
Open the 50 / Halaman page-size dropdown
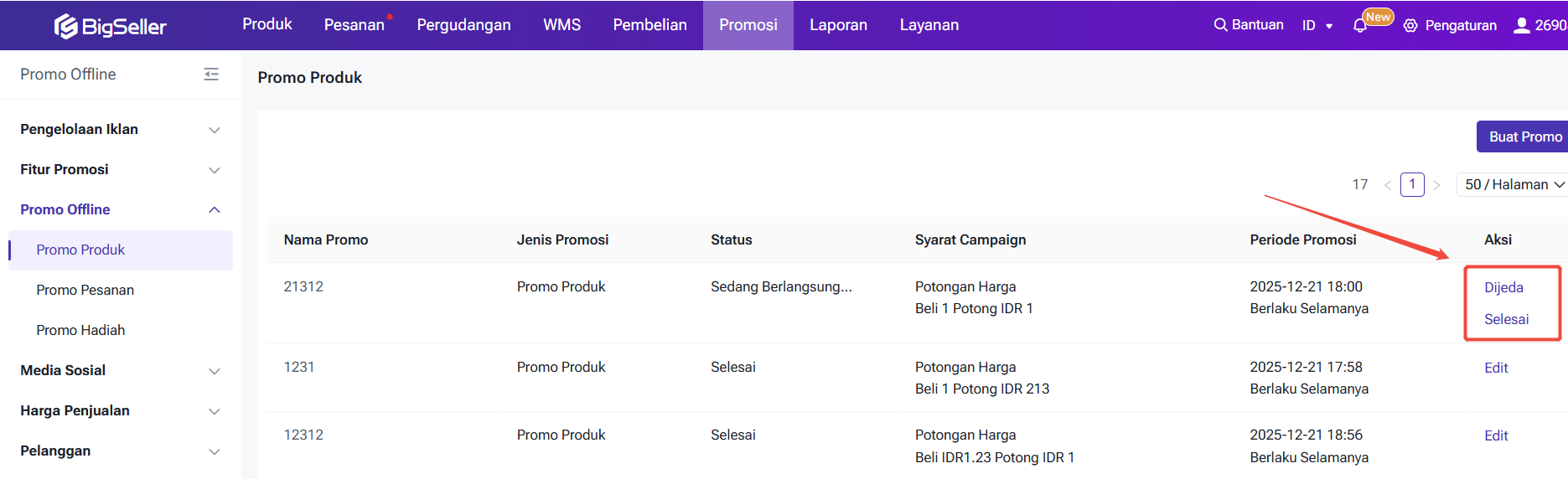coord(1514,184)
